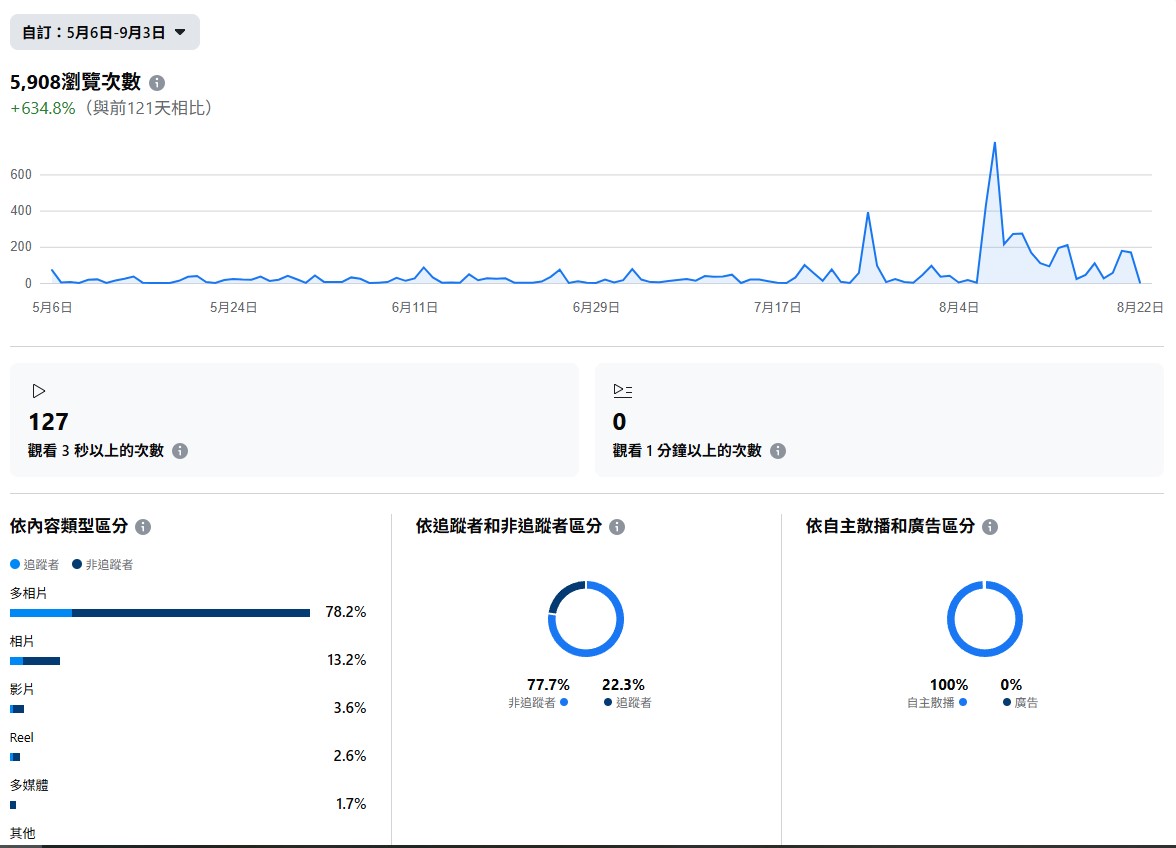Screen dimensions: 1176x848
Task: Click the playlist icon above the 0 count
Action: (x=622, y=391)
